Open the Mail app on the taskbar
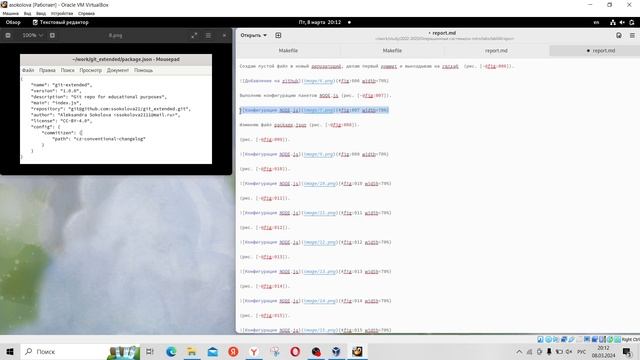Image resolution: width=640 pixels, height=360 pixels. 213,351
